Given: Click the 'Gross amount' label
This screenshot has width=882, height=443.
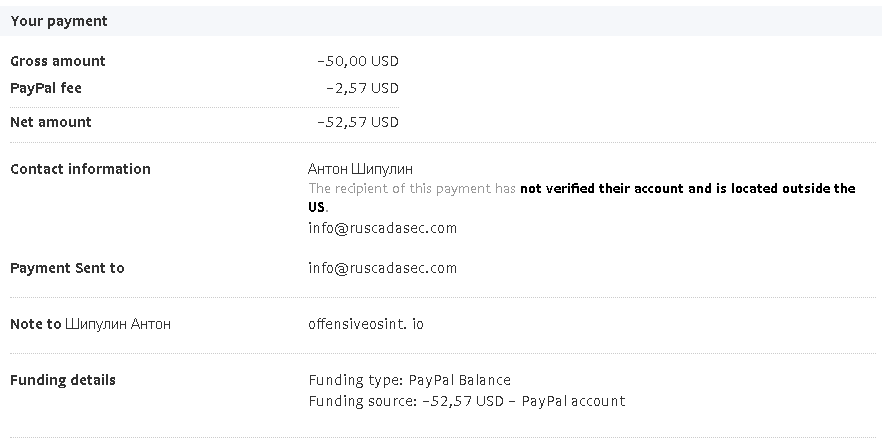Looking at the screenshot, I should click(x=58, y=61).
